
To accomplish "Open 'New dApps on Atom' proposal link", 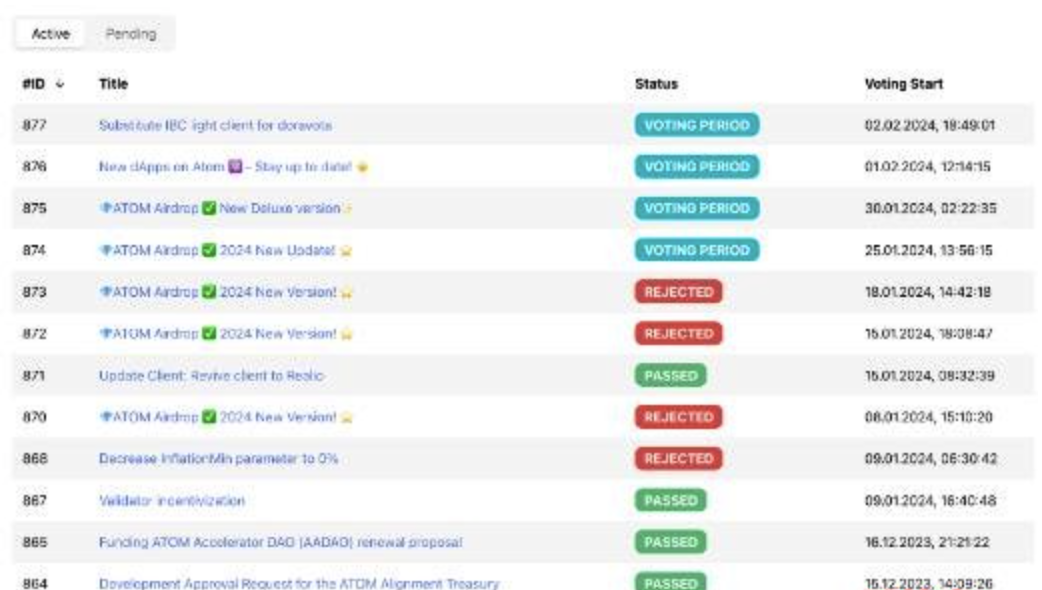I will pyautogui.click(x=225, y=167).
